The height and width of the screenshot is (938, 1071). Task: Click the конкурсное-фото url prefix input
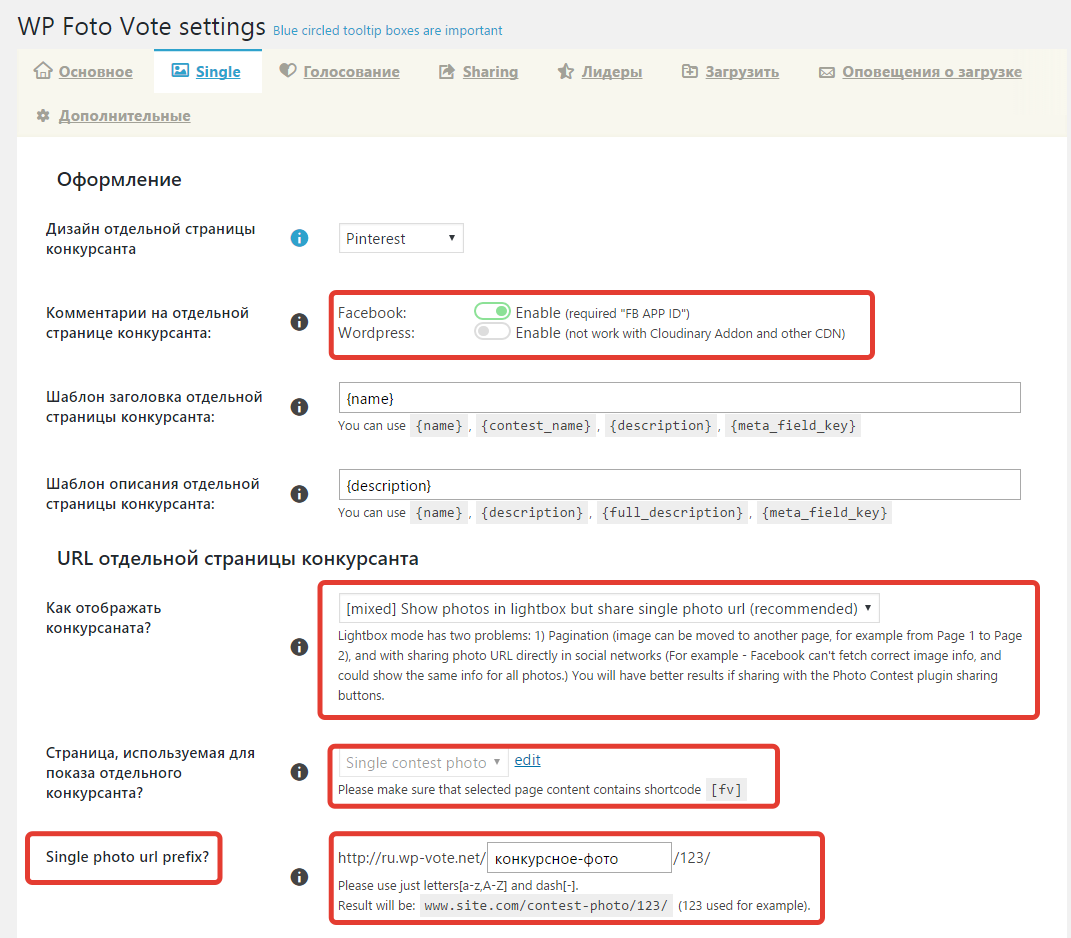(579, 857)
